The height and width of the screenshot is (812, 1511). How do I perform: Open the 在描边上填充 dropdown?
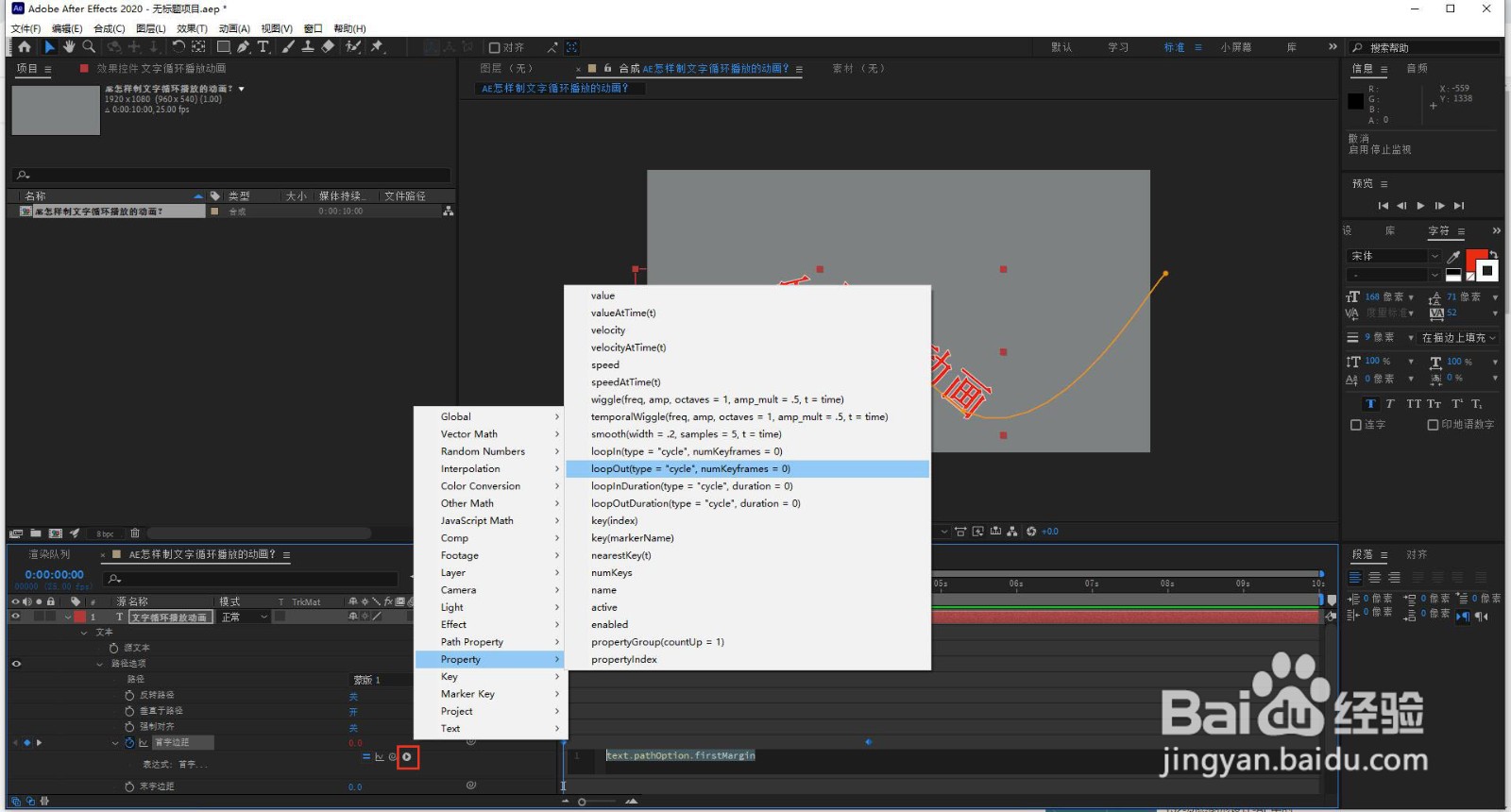1459,337
